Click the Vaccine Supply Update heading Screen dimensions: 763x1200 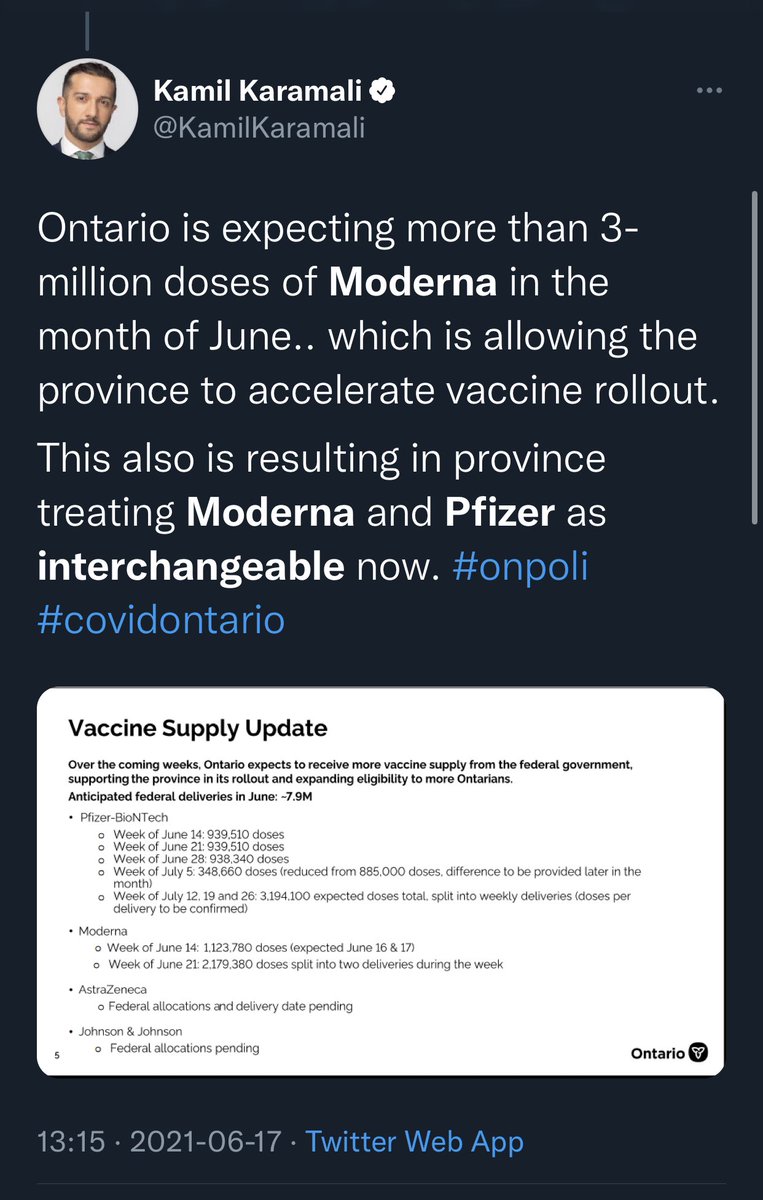click(197, 727)
